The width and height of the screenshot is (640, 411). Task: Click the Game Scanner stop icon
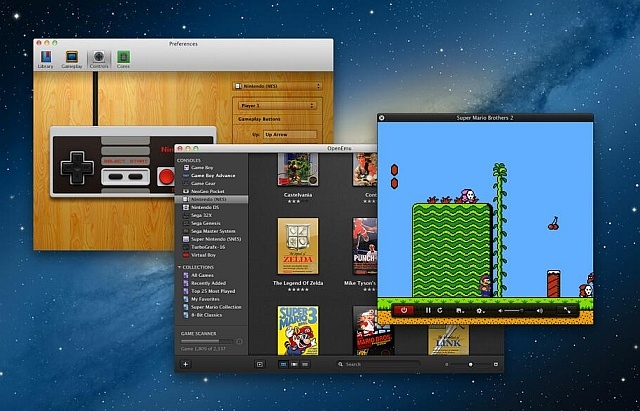pos(239,341)
